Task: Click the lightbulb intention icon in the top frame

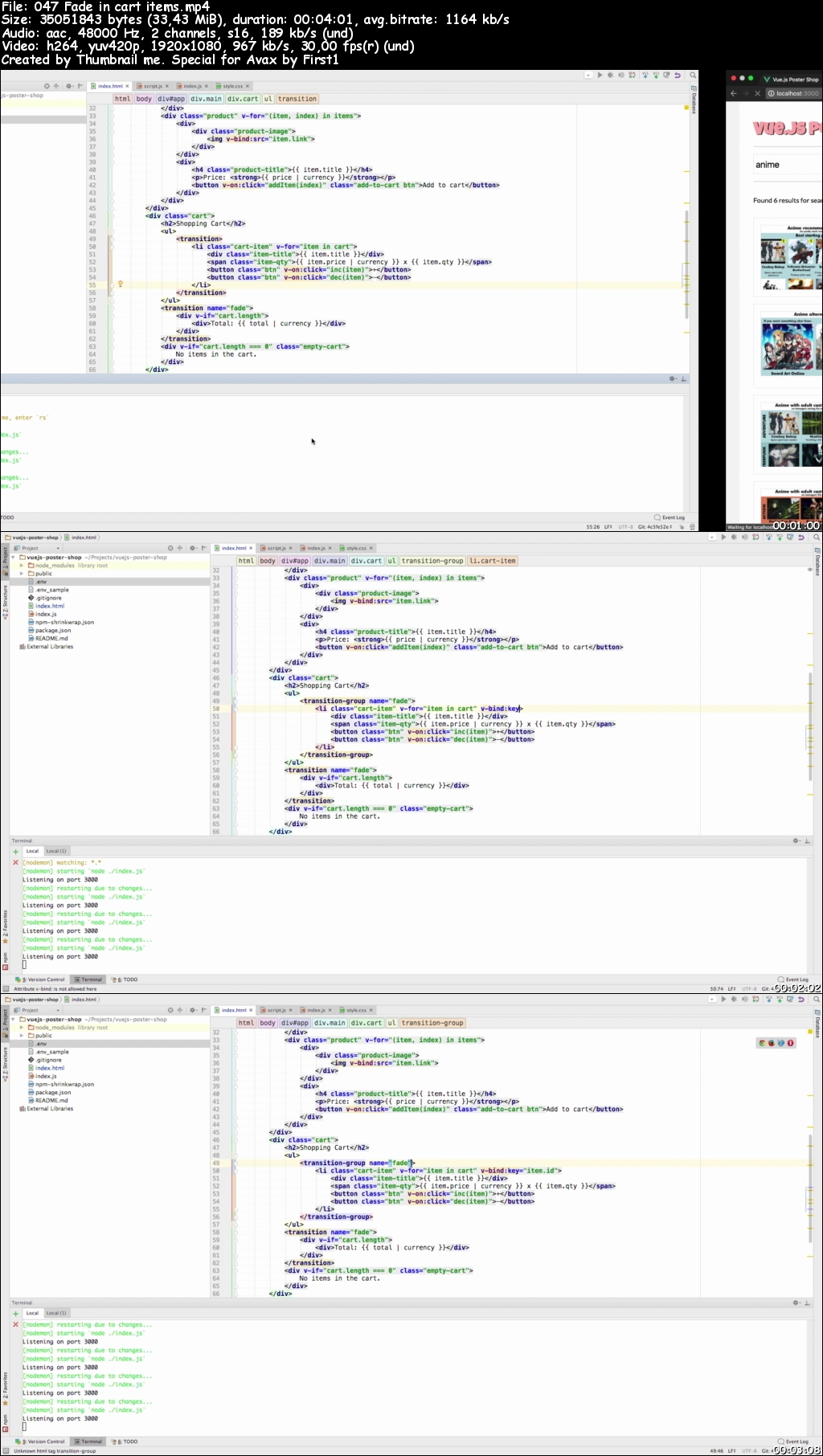Action: click(x=121, y=284)
